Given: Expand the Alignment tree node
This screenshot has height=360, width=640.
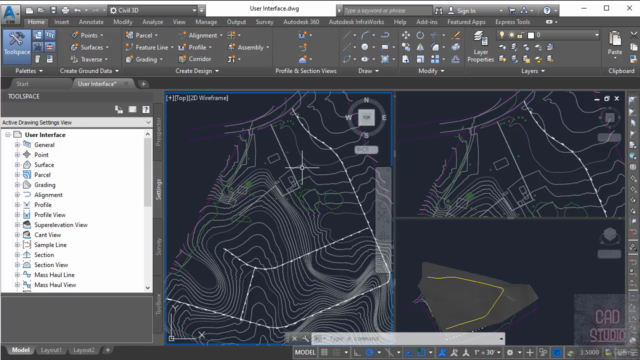Looking at the screenshot, I should pos(17,195).
